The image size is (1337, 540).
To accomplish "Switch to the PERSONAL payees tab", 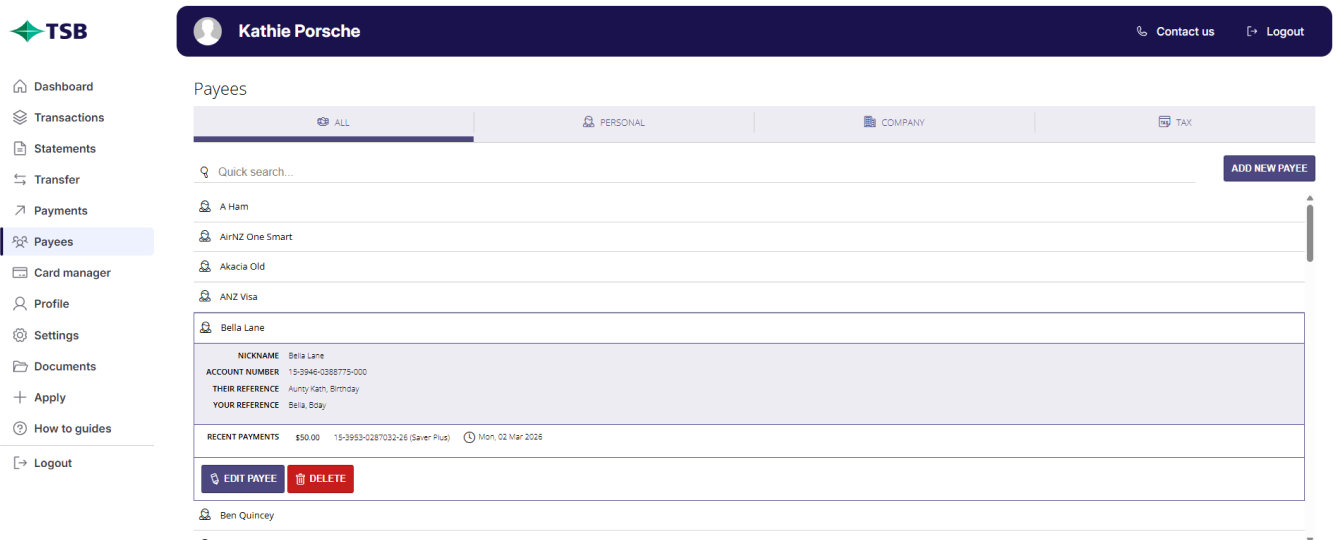I will (x=614, y=123).
